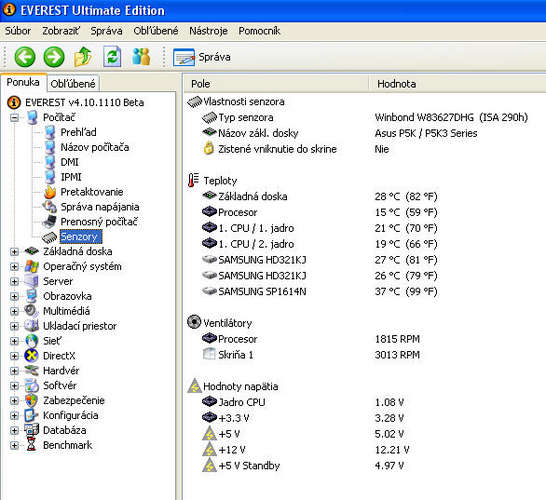Click the Hodnota column header
The height and width of the screenshot is (500, 546).
[458, 84]
